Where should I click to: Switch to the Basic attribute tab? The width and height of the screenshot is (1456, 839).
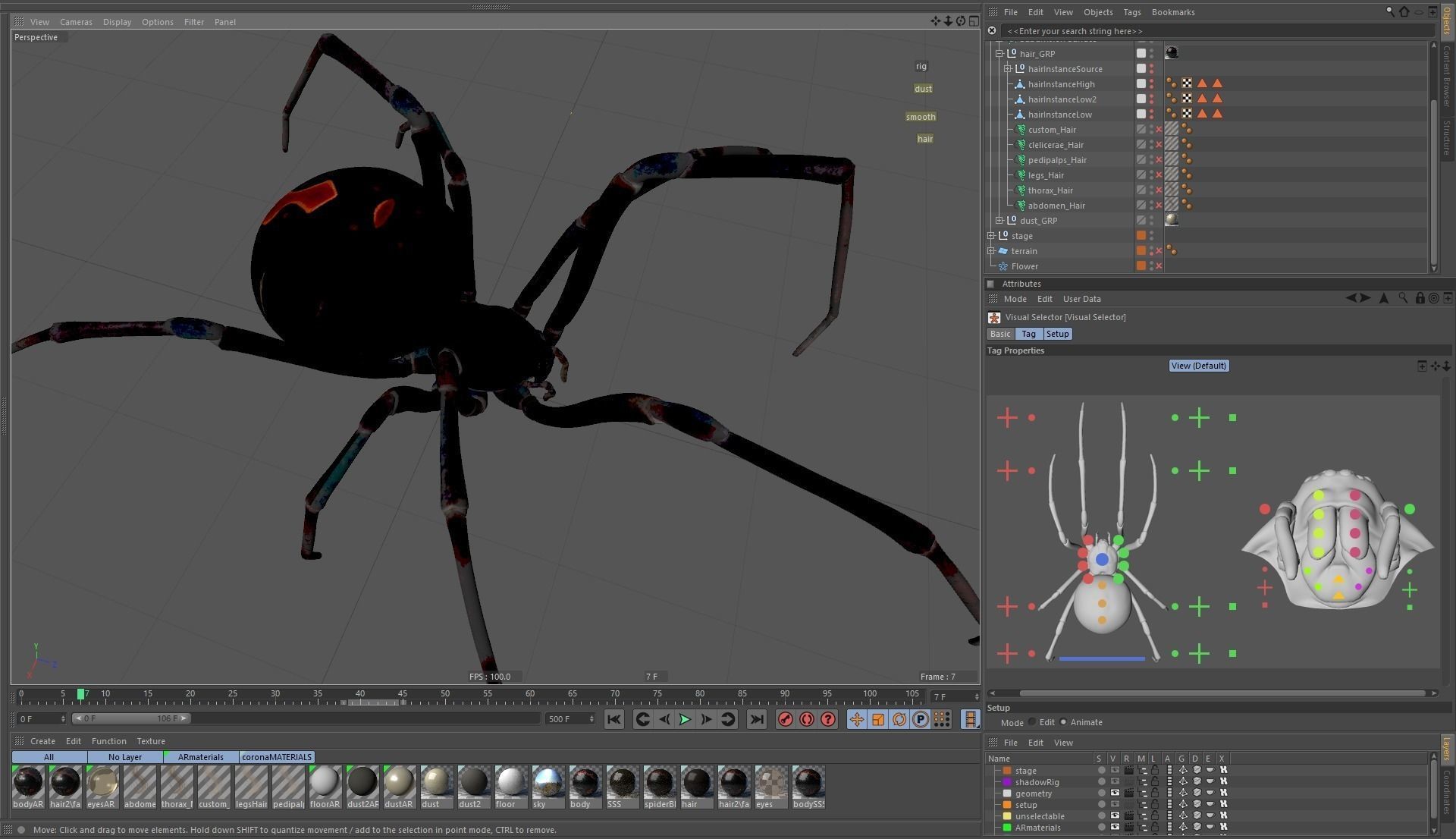(x=1000, y=334)
